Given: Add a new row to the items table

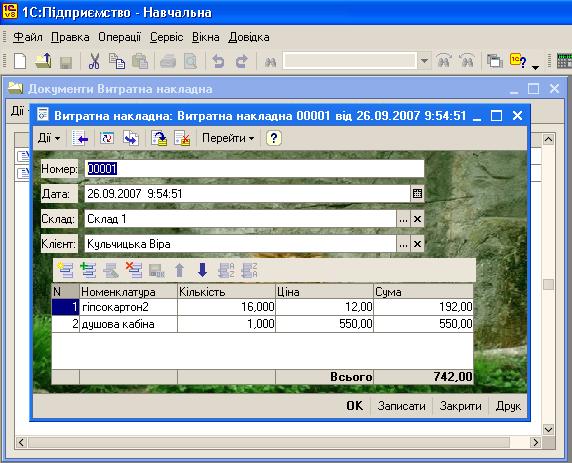Looking at the screenshot, I should pos(65,270).
